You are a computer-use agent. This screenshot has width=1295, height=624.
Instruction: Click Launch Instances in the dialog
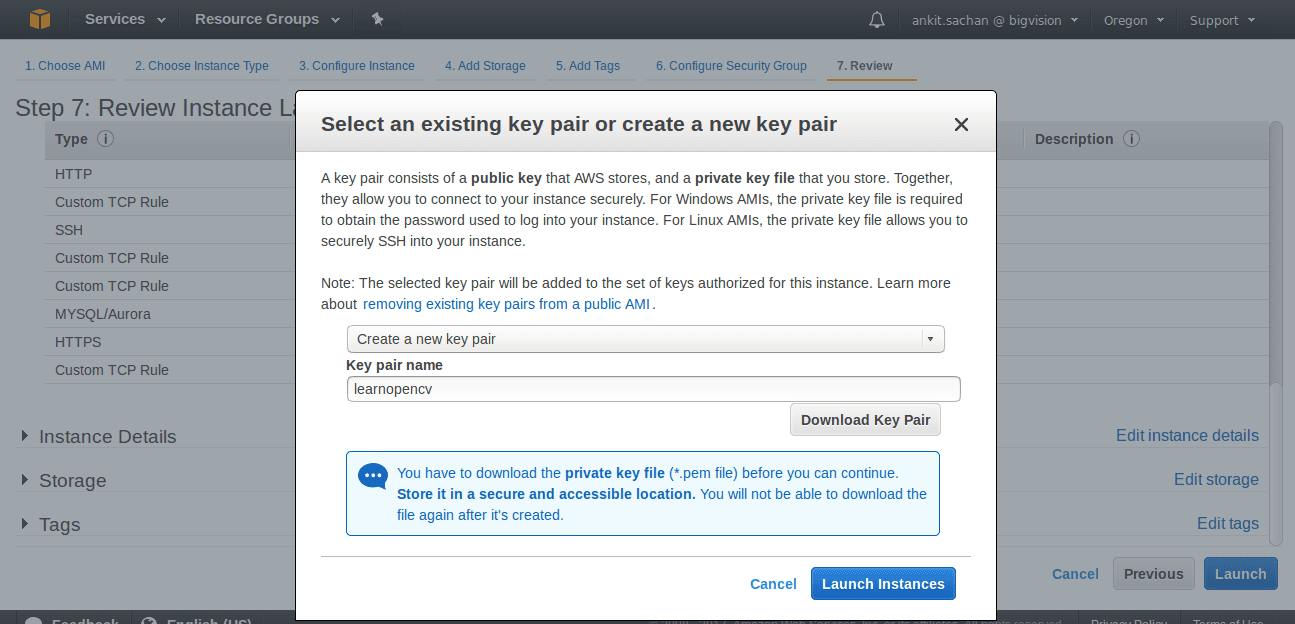pos(883,584)
